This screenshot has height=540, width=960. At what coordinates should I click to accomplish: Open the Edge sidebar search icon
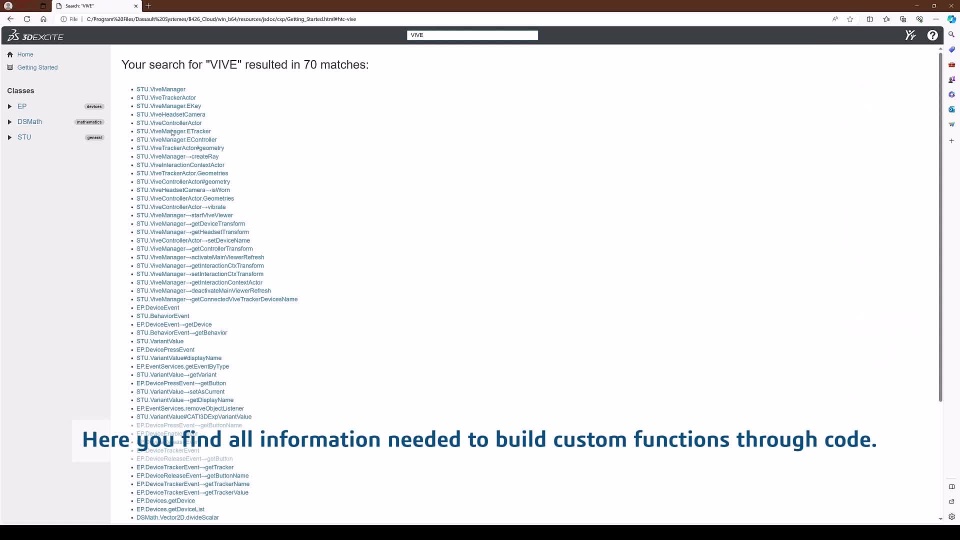point(952,34)
